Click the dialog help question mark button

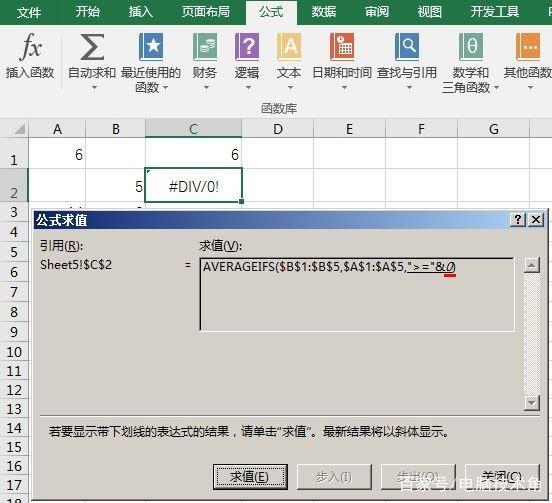pos(518,220)
